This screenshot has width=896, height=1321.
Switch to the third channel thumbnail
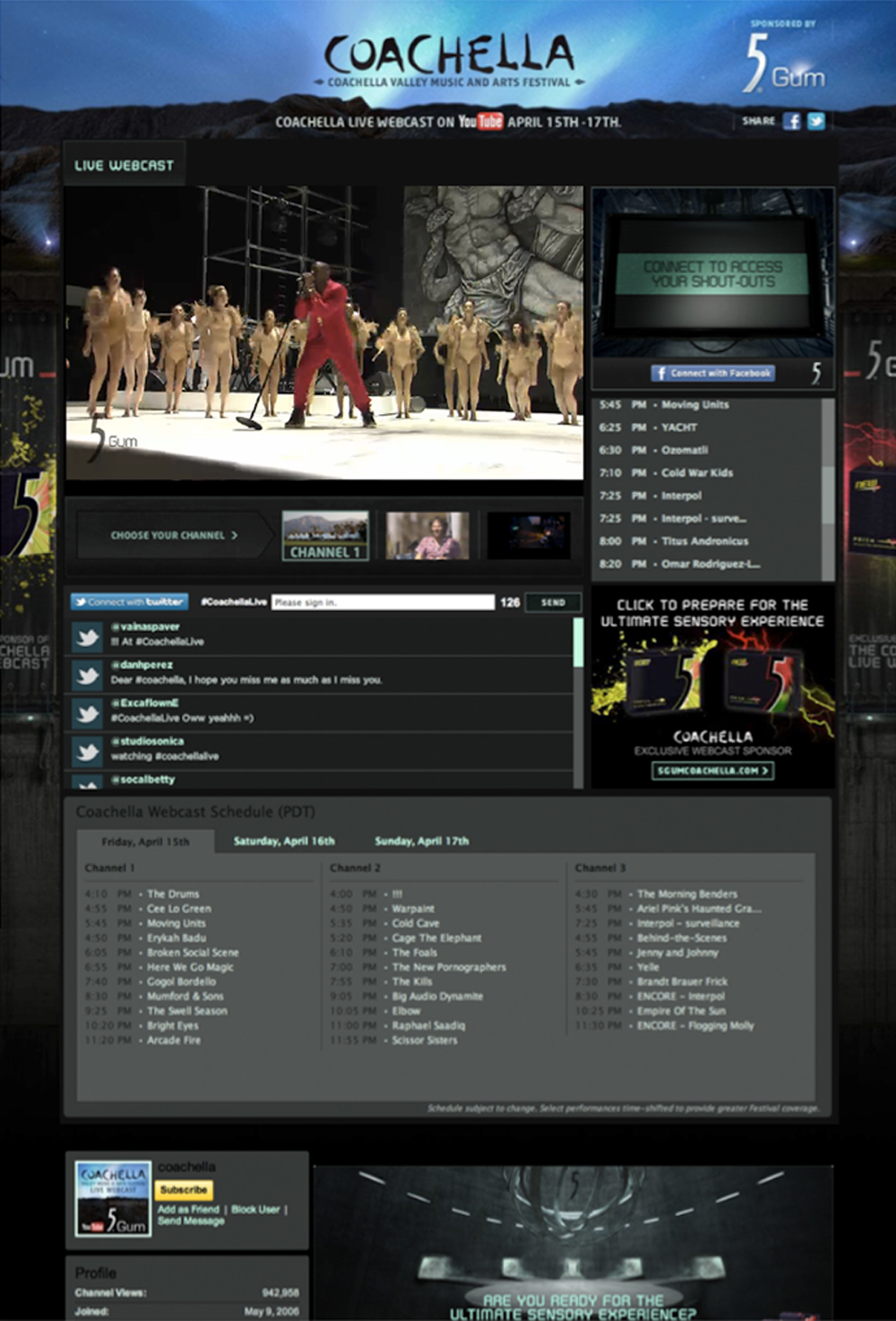point(528,535)
